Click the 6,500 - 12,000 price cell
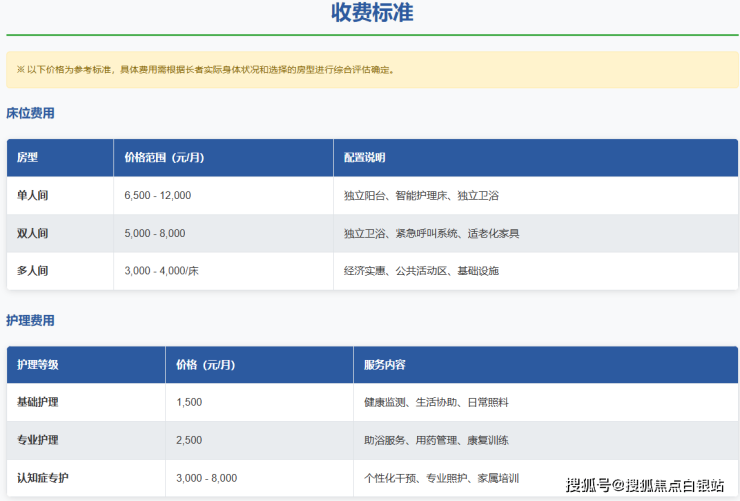Viewport: 740px width, 501px height. click(x=158, y=195)
